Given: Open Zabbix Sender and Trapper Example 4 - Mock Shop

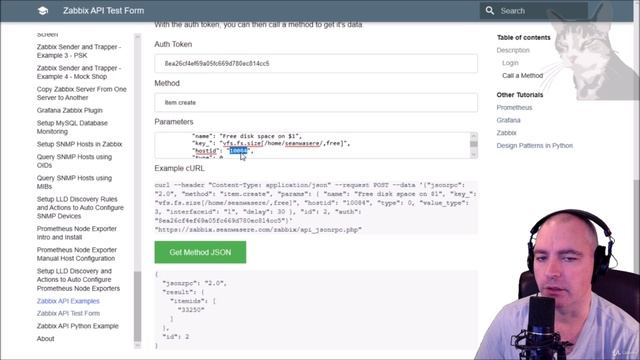Looking at the screenshot, I should [79, 72].
